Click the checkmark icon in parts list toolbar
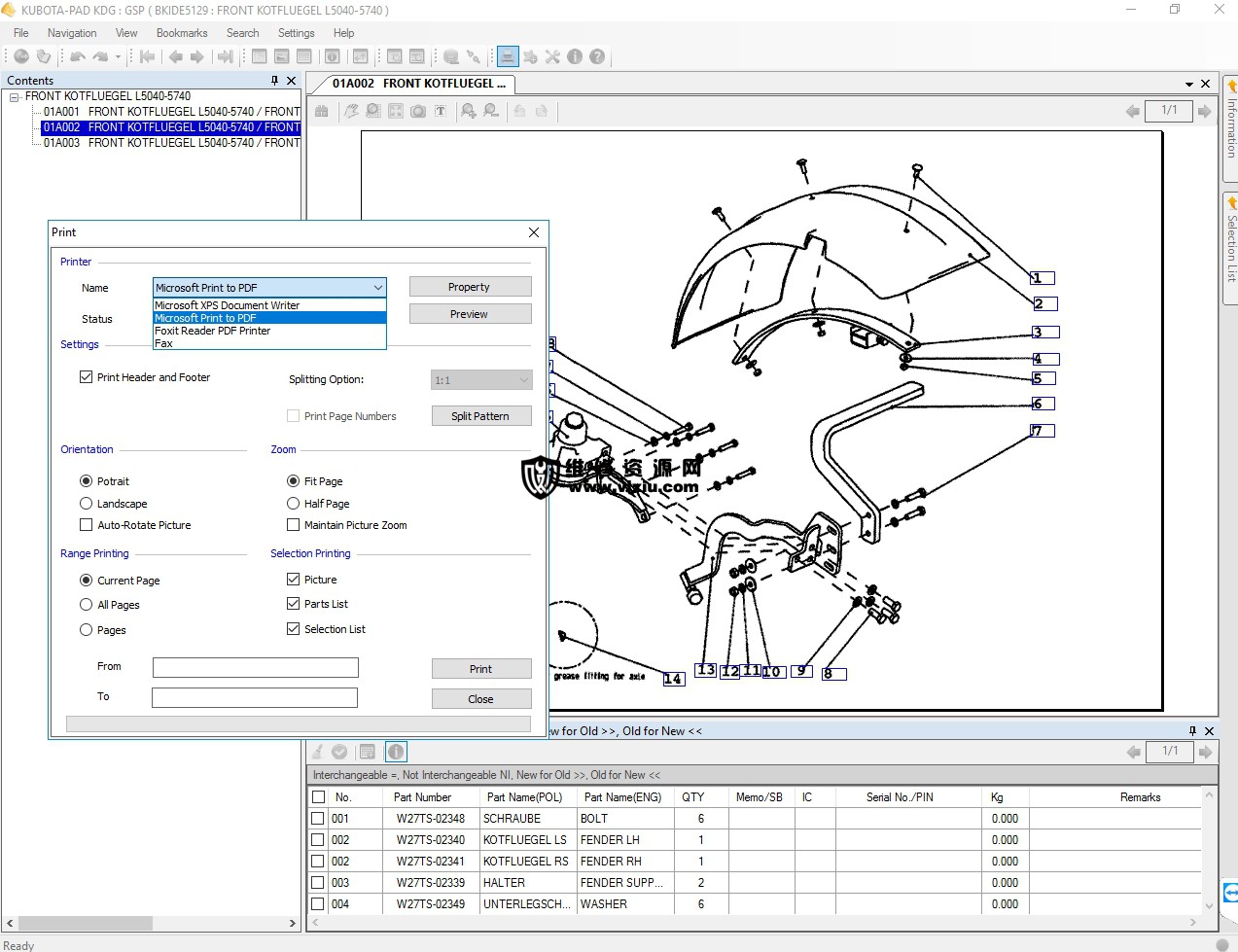Image resolution: width=1238 pixels, height=952 pixels. point(339,752)
